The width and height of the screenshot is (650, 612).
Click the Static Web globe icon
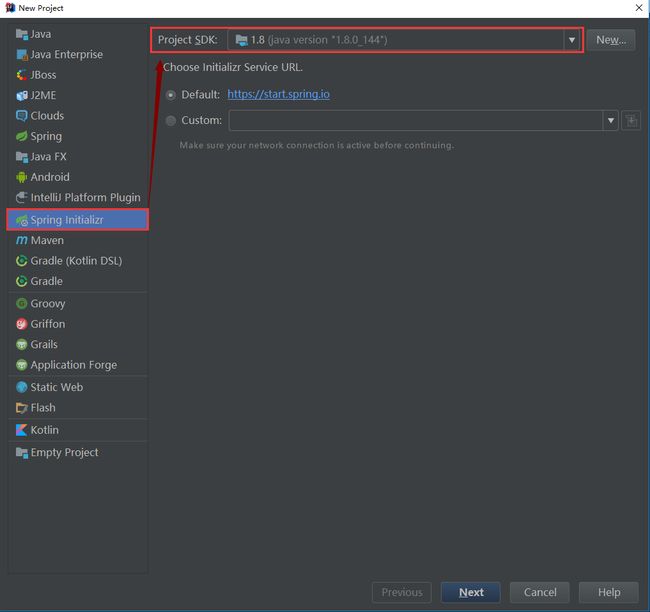pyautogui.click(x=22, y=387)
